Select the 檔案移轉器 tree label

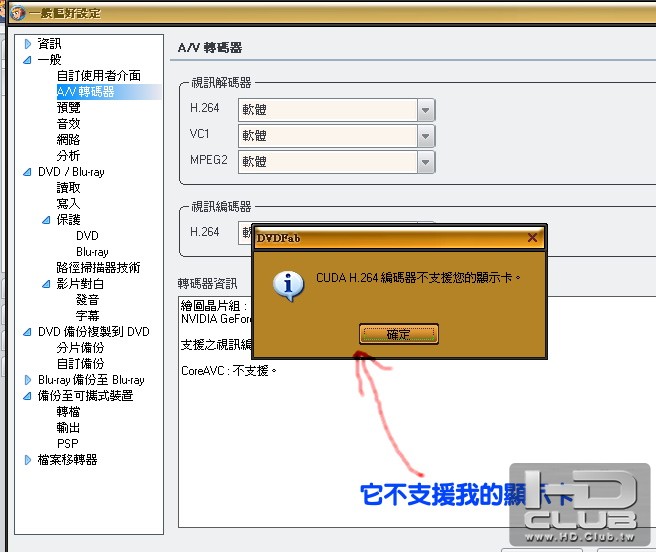click(67, 460)
